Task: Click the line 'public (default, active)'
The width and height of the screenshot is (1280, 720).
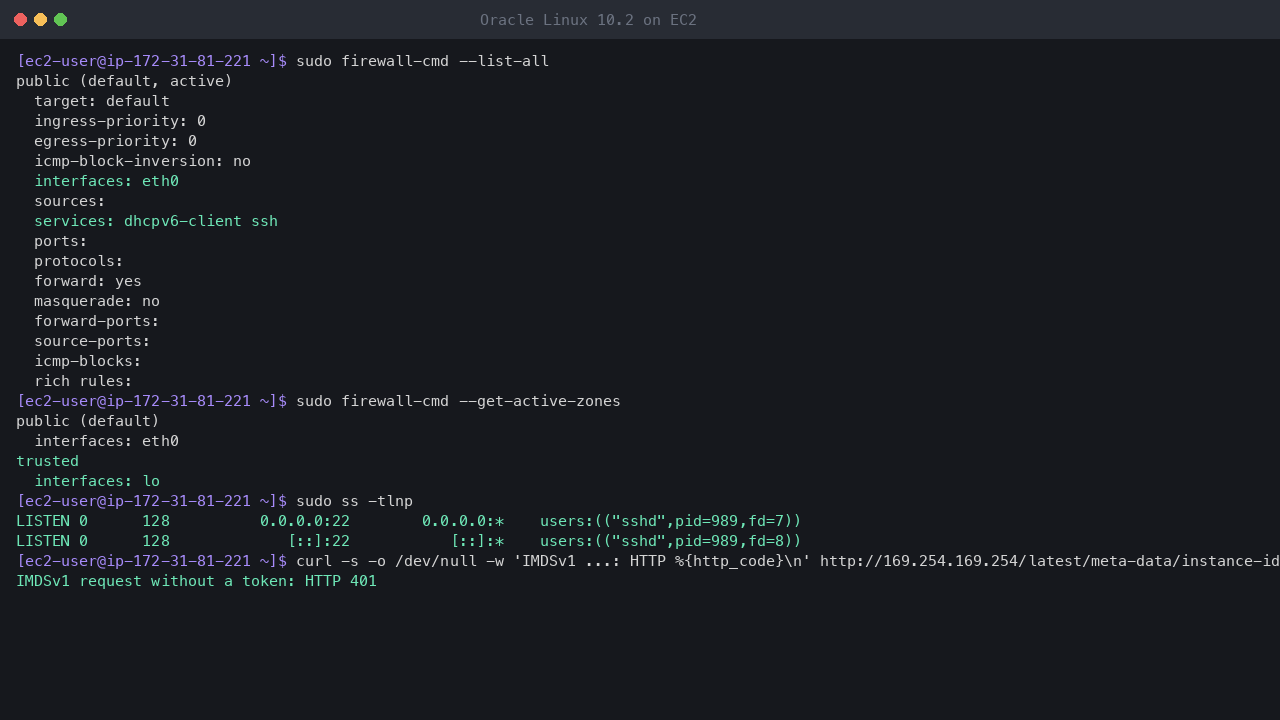Action: 124,81
